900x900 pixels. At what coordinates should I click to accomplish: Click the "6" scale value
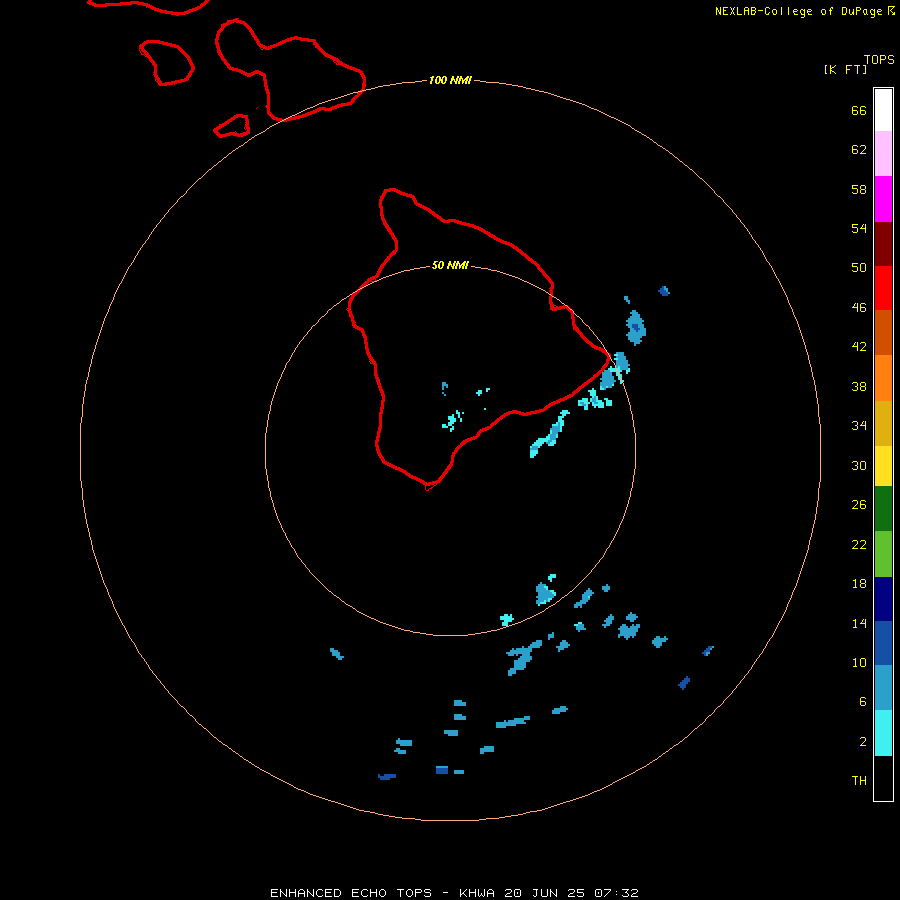click(863, 702)
